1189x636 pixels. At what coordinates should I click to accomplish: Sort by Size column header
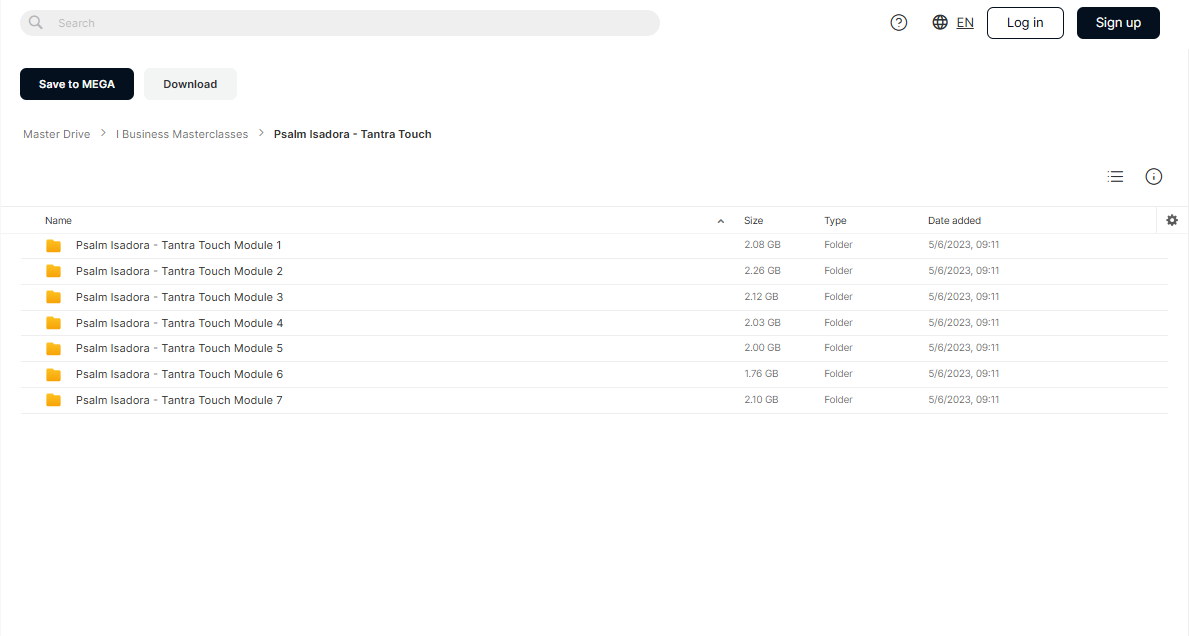(x=753, y=221)
